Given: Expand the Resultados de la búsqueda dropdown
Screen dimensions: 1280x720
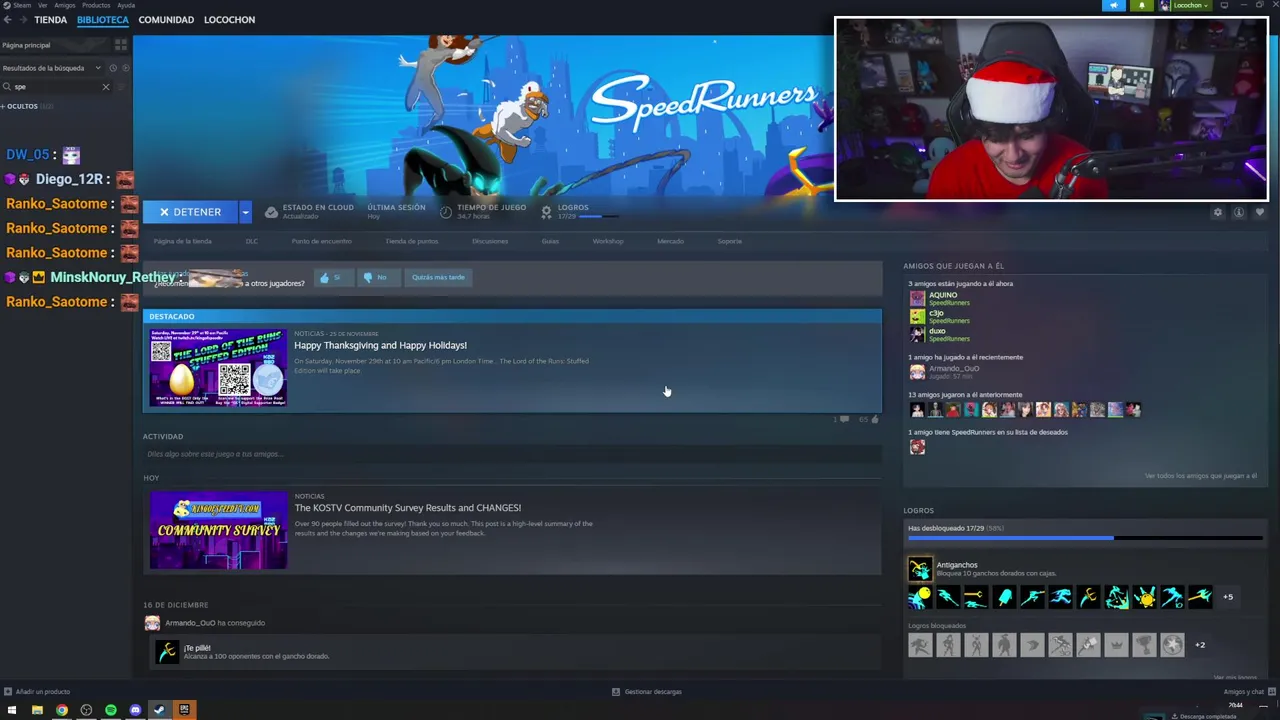Looking at the screenshot, I should pyautogui.click(x=52, y=68).
